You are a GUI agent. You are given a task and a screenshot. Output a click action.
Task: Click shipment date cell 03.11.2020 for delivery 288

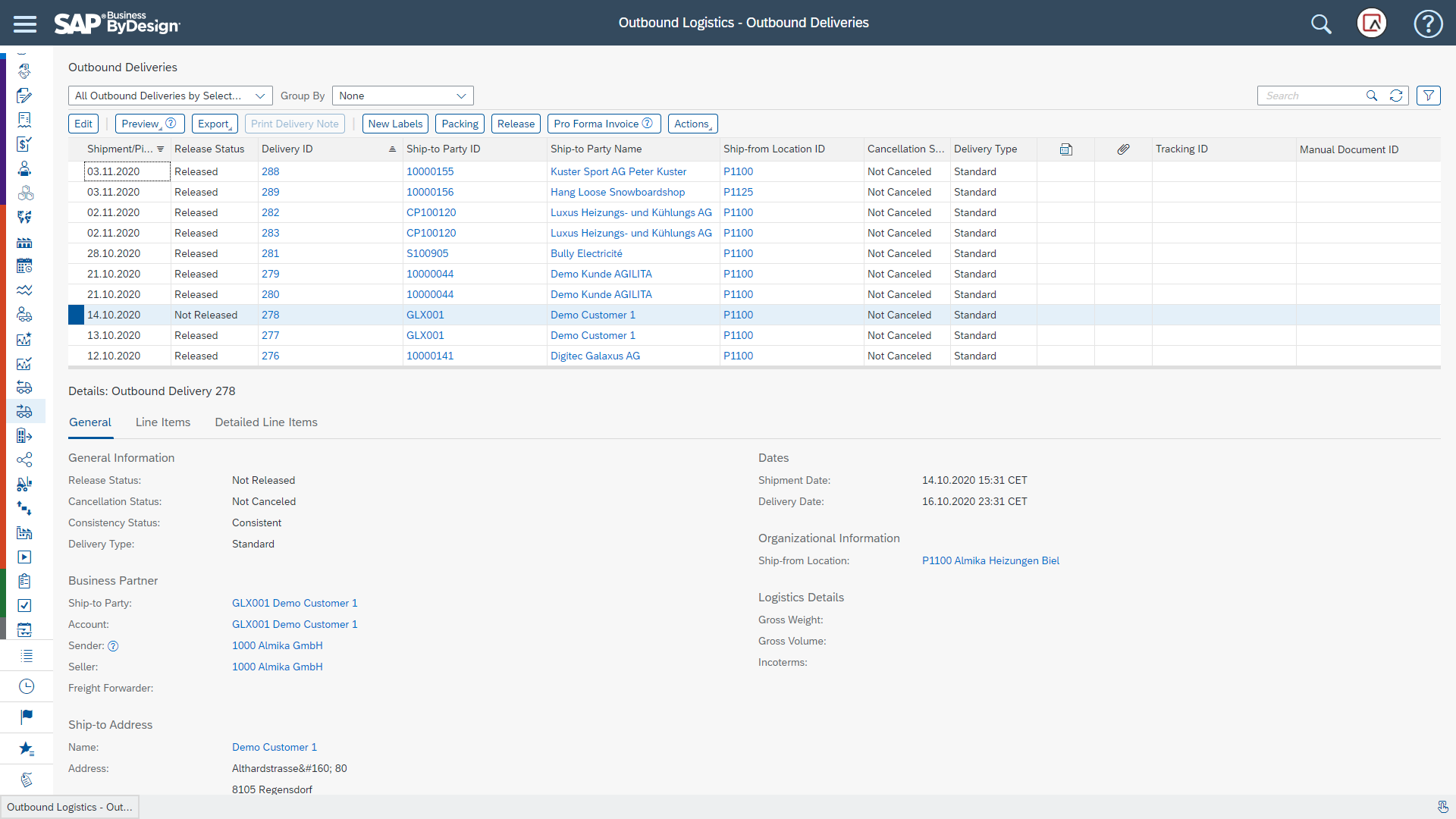click(127, 172)
